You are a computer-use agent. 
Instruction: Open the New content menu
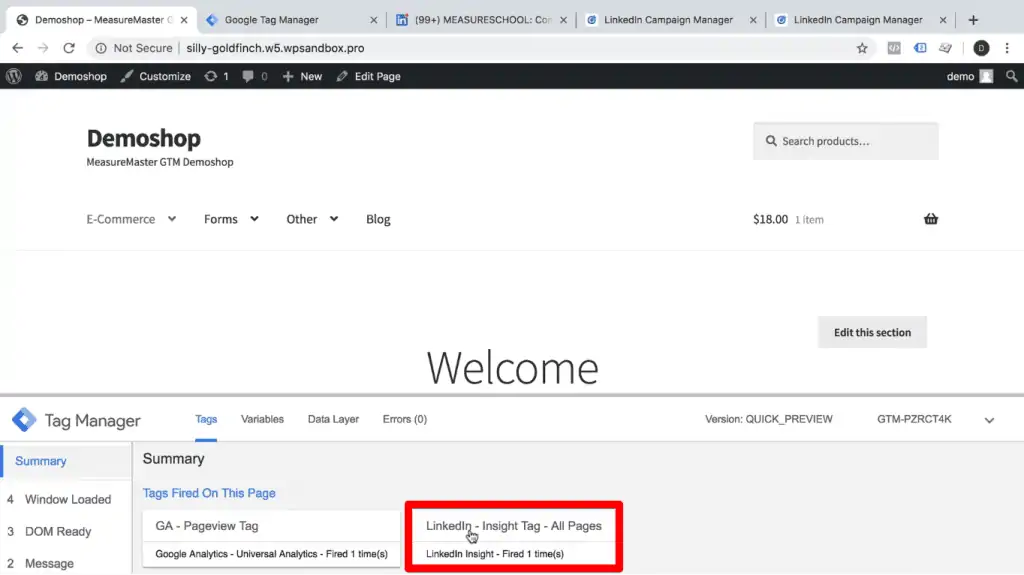point(302,76)
